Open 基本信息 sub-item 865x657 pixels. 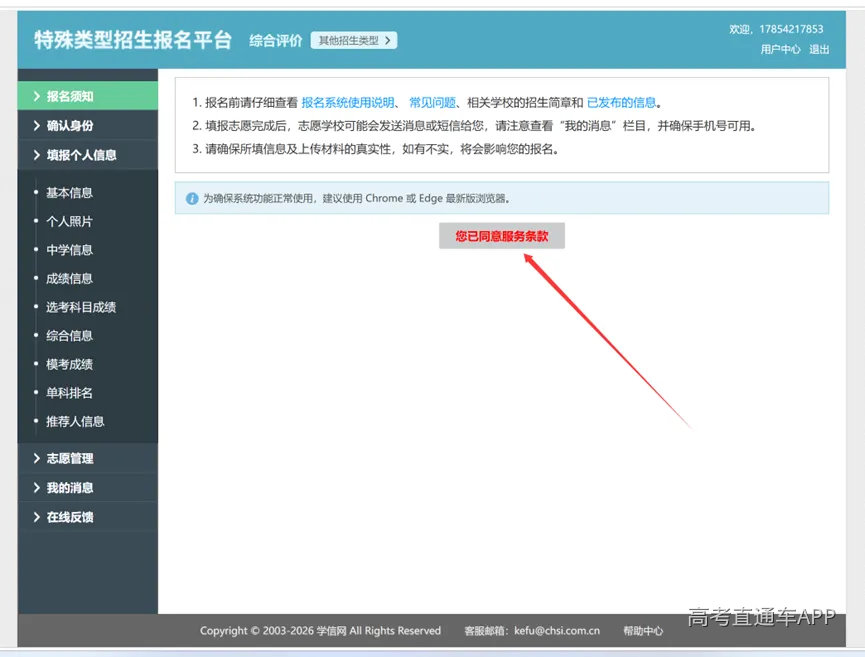click(x=69, y=193)
